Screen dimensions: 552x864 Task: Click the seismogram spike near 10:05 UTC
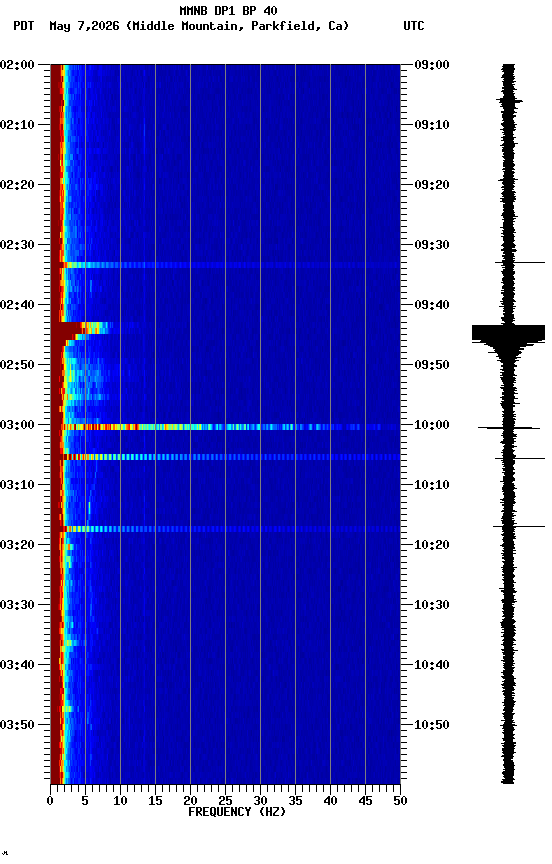coord(519,458)
